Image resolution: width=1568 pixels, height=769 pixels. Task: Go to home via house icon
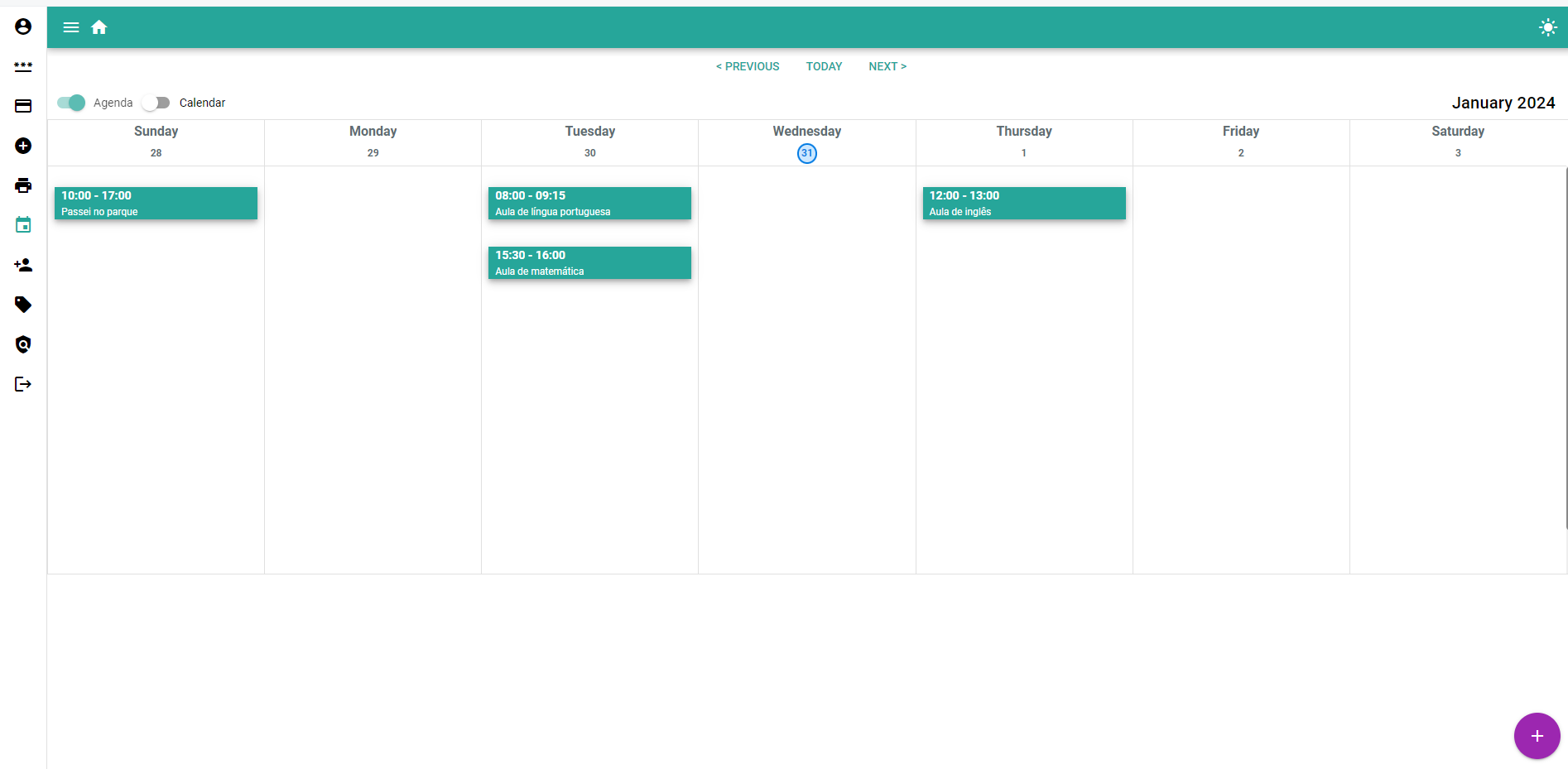point(99,27)
